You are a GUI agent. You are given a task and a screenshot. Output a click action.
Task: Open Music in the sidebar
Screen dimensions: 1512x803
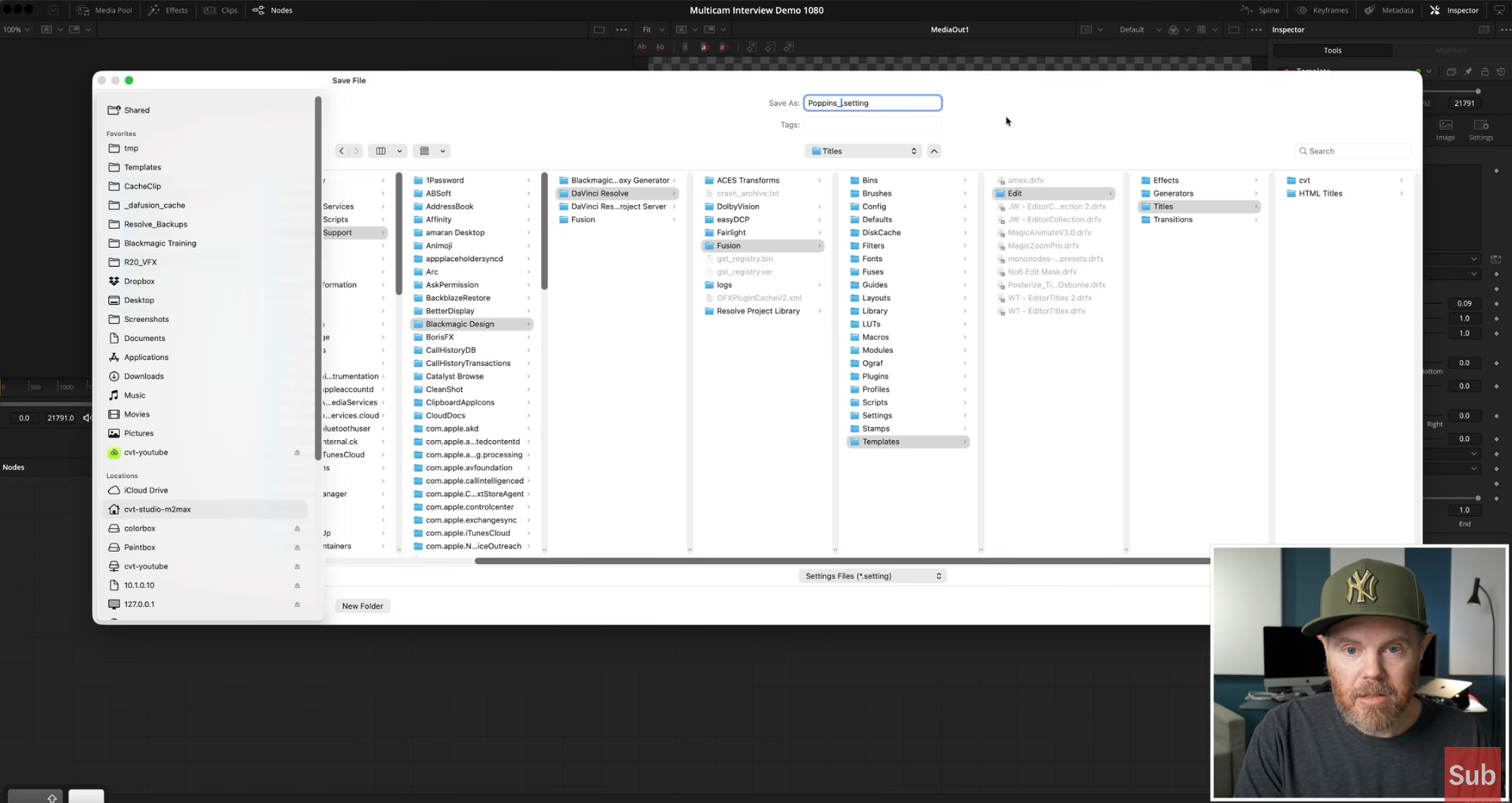pos(135,395)
